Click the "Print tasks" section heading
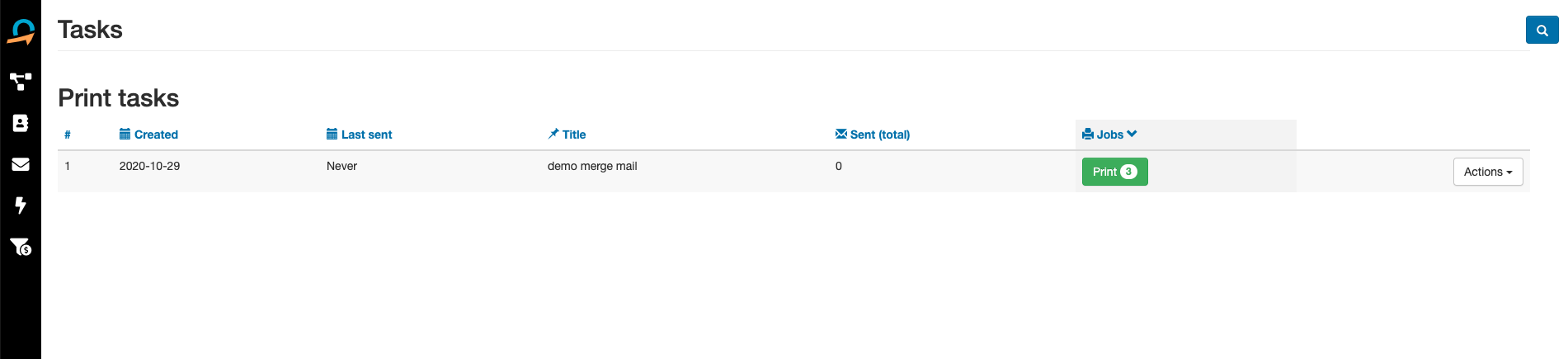 pyautogui.click(x=119, y=98)
